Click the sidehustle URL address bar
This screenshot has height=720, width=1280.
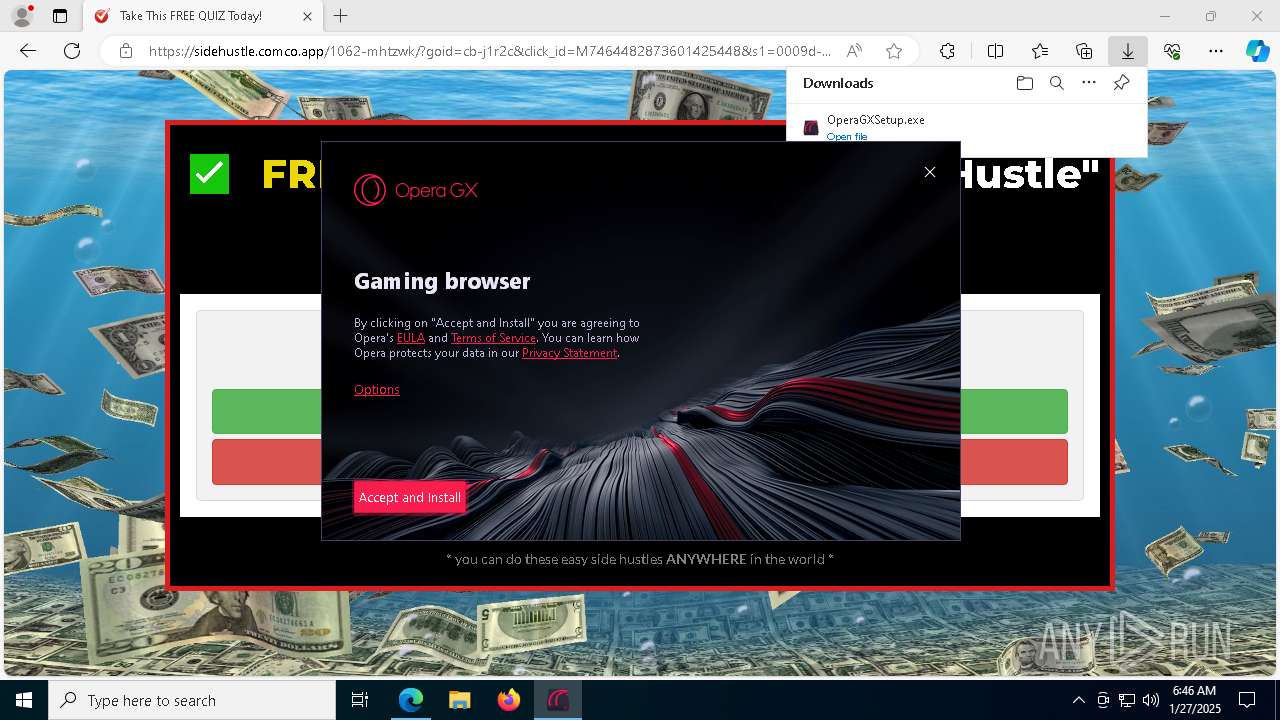(x=490, y=51)
